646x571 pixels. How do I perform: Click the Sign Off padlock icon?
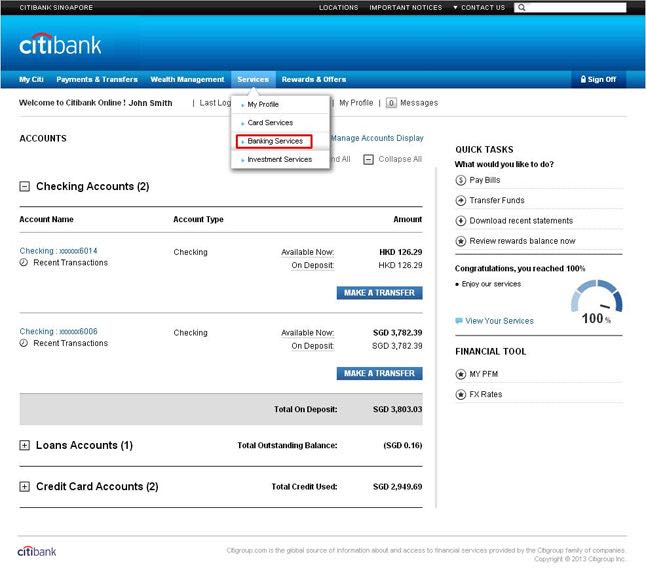click(582, 79)
